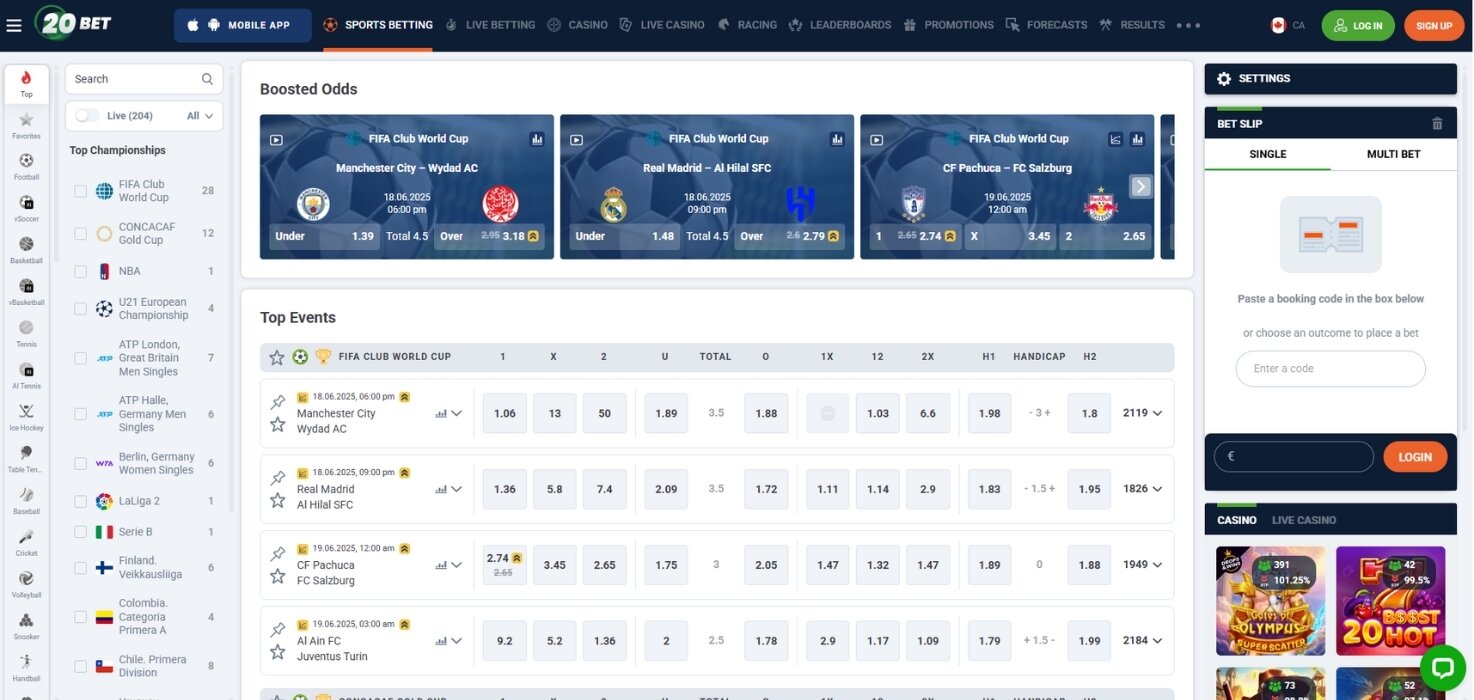Expand chevron beside Manchester City stats
This screenshot has width=1474, height=700.
click(x=457, y=413)
